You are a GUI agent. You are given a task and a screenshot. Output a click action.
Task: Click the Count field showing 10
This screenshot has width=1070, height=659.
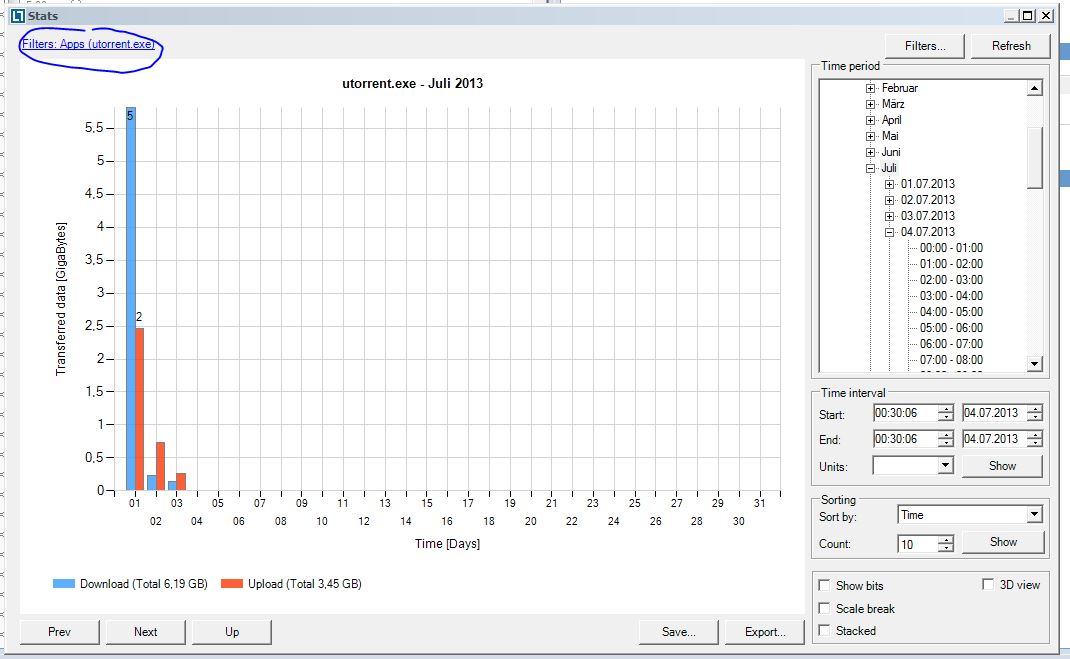918,544
